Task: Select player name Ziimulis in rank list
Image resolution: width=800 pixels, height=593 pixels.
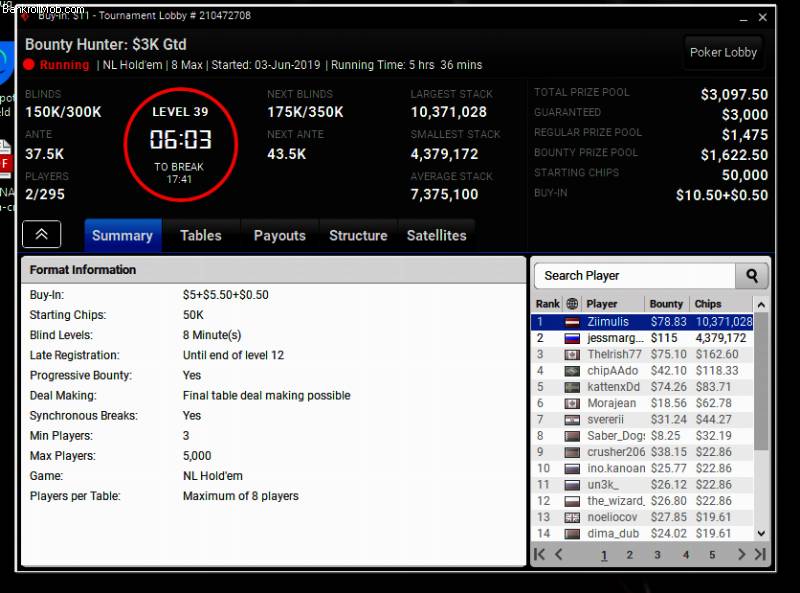Action: pyautogui.click(x=608, y=322)
